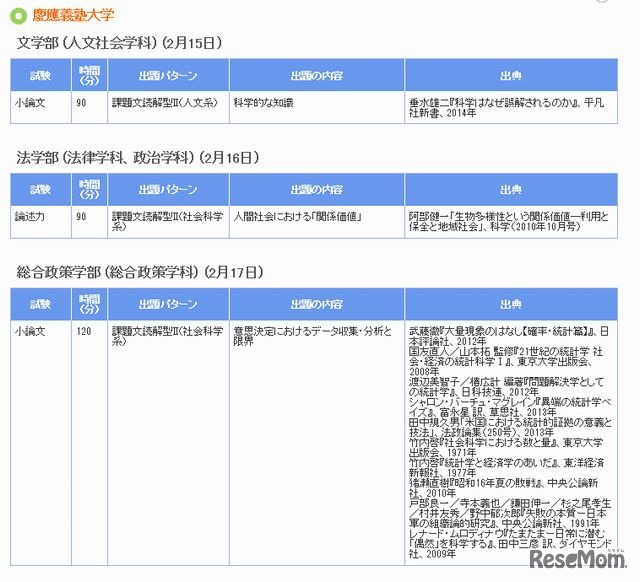This screenshot has height=582, width=640.
Task: Click 出題の内容 header in the 法学部 table
Action: (317, 189)
